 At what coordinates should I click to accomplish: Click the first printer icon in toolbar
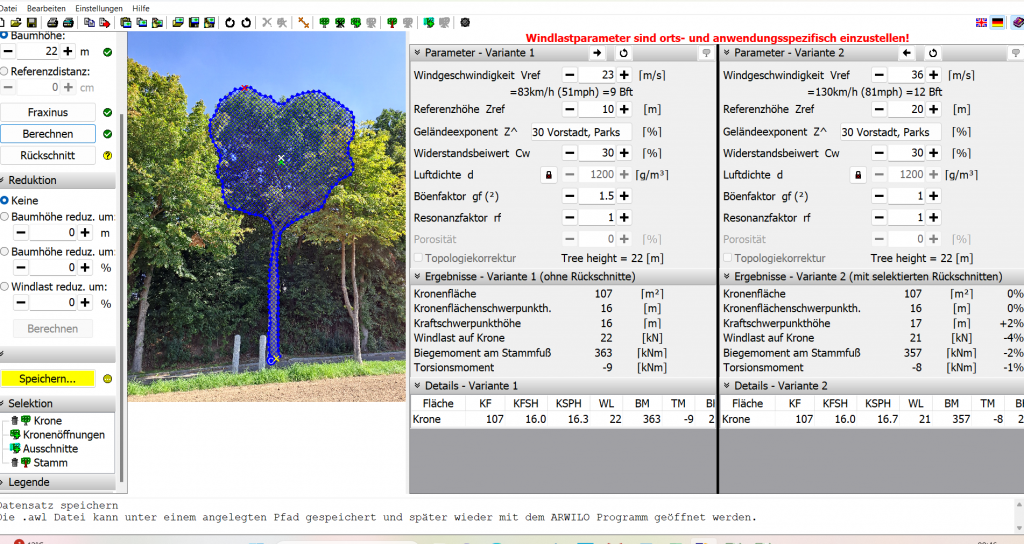50,22
